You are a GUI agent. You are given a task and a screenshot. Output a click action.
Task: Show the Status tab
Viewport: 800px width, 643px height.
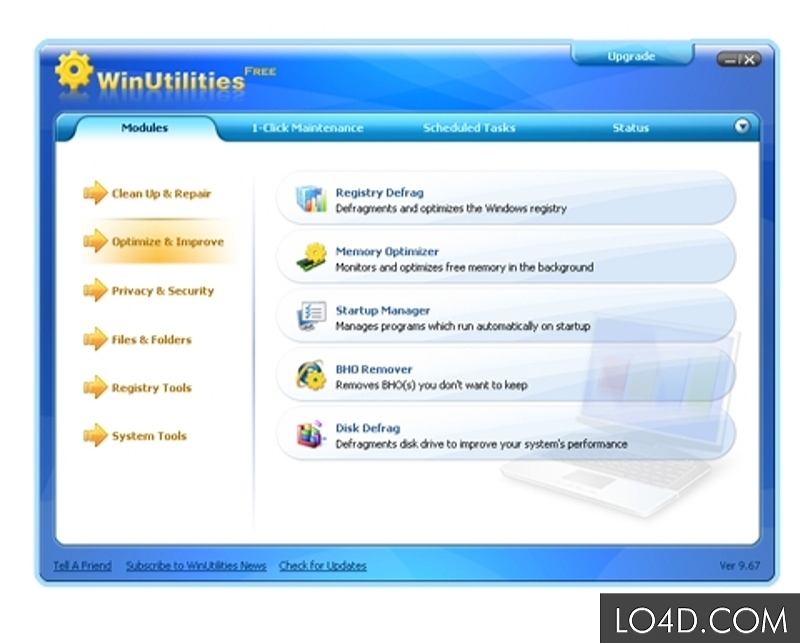point(631,128)
